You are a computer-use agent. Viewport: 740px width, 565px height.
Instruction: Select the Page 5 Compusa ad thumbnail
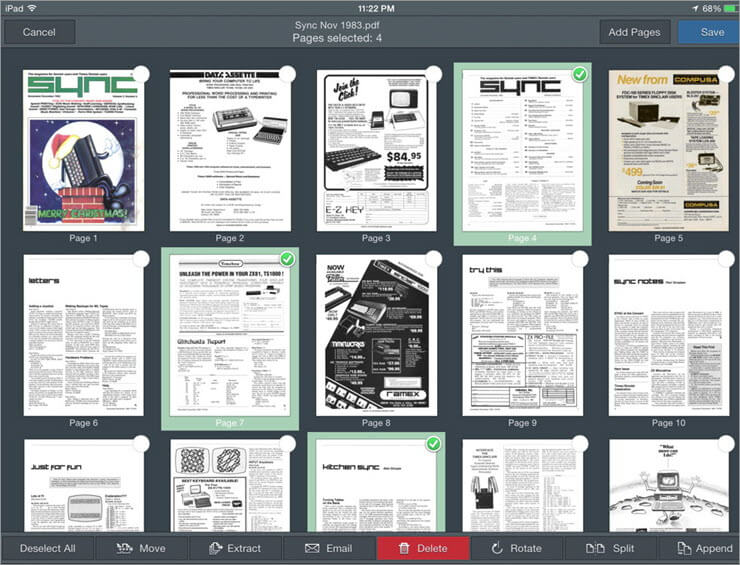click(668, 150)
